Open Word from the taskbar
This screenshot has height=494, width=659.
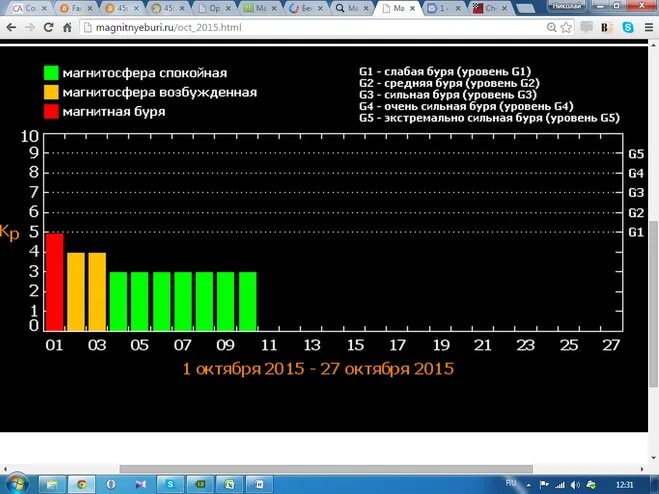259,485
